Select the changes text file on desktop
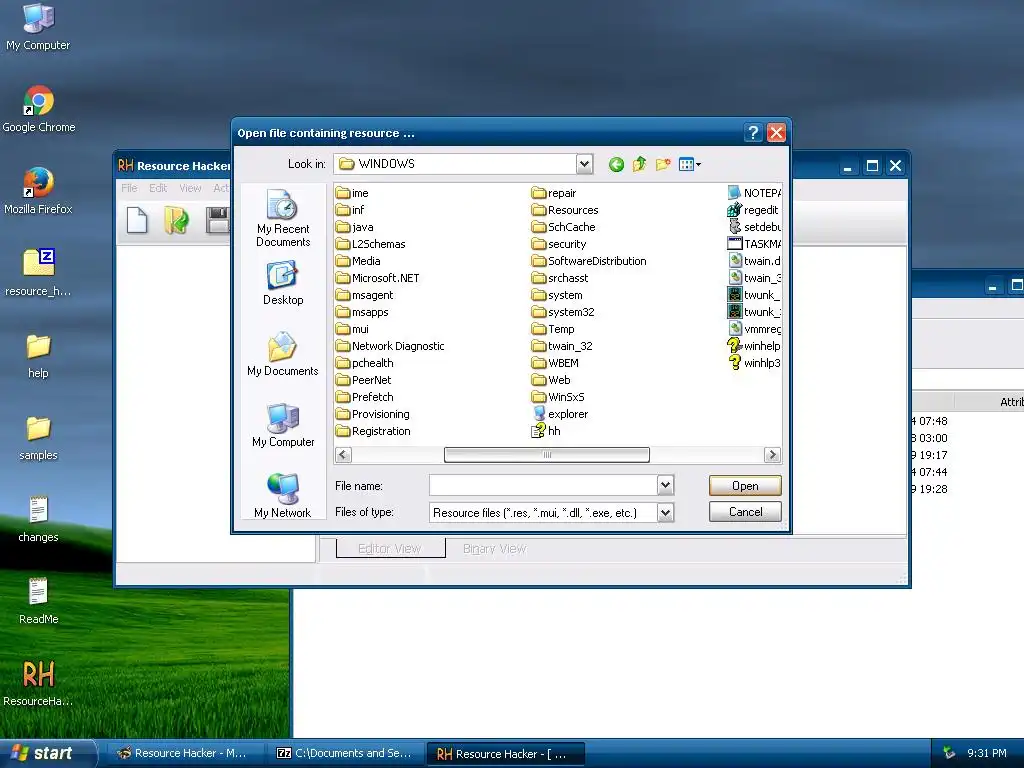 coord(38,520)
